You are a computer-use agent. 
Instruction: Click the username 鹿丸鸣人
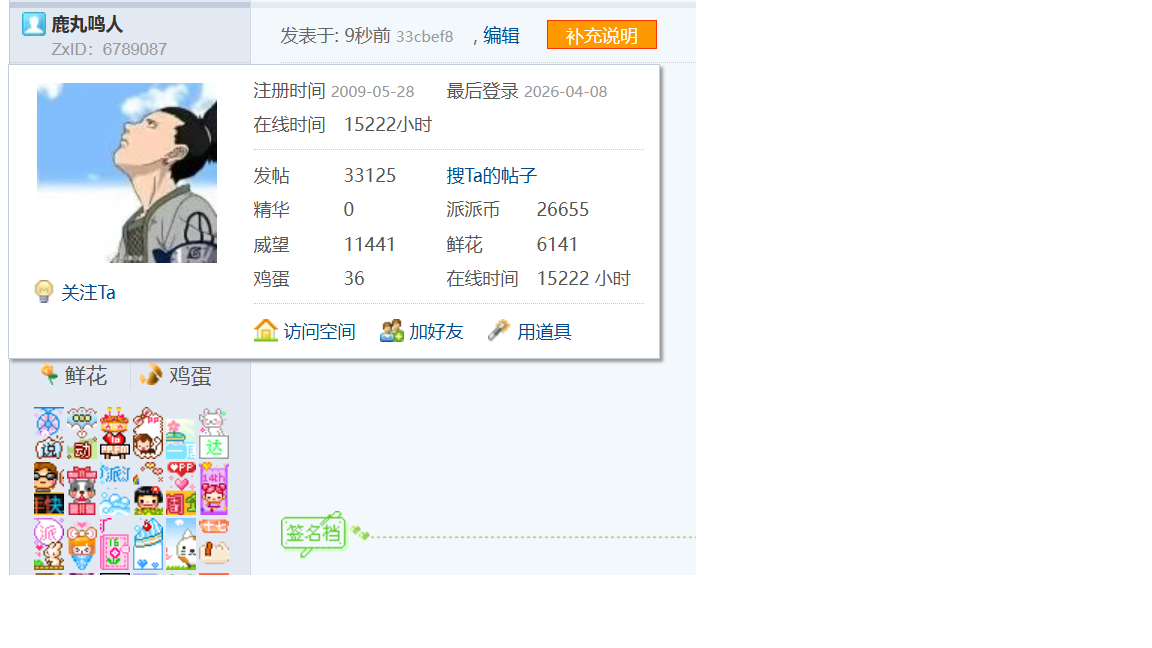(87, 24)
